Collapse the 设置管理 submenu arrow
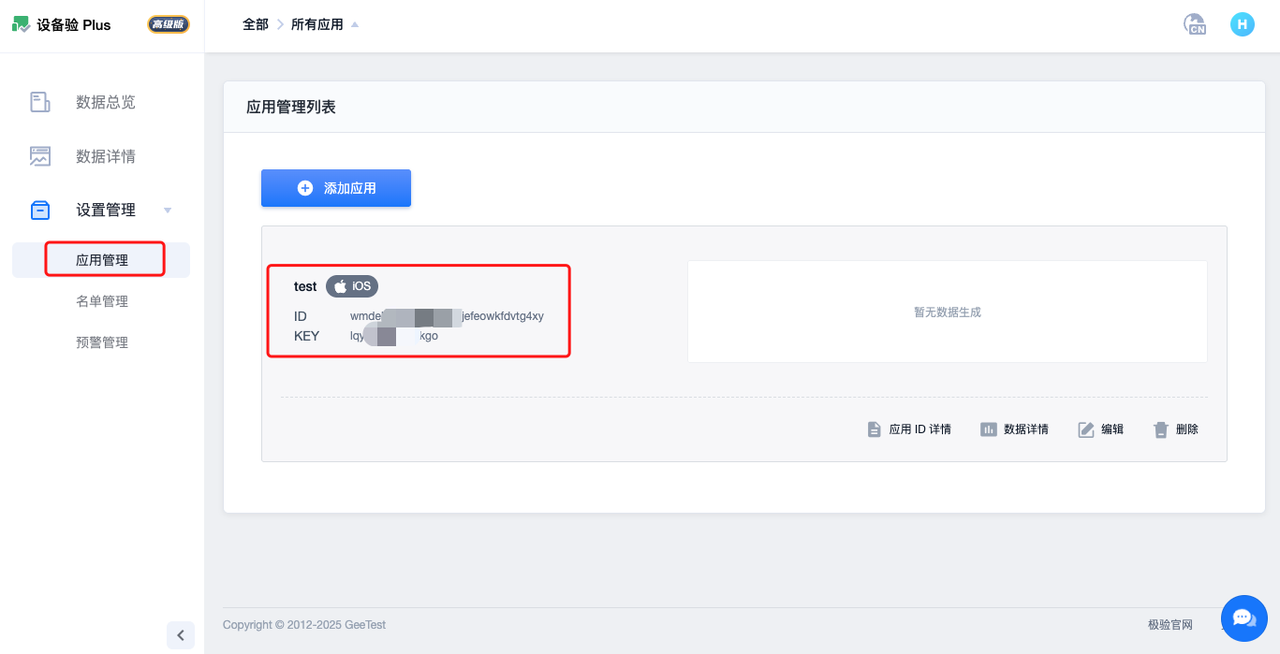The image size is (1280, 654). (168, 210)
